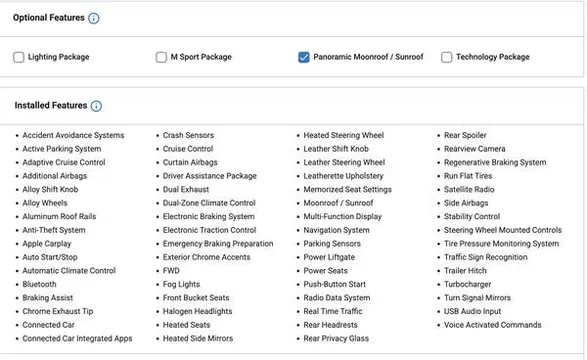The height and width of the screenshot is (360, 587).
Task: Select 'Regenerative Braking System' text
Action: (x=495, y=162)
